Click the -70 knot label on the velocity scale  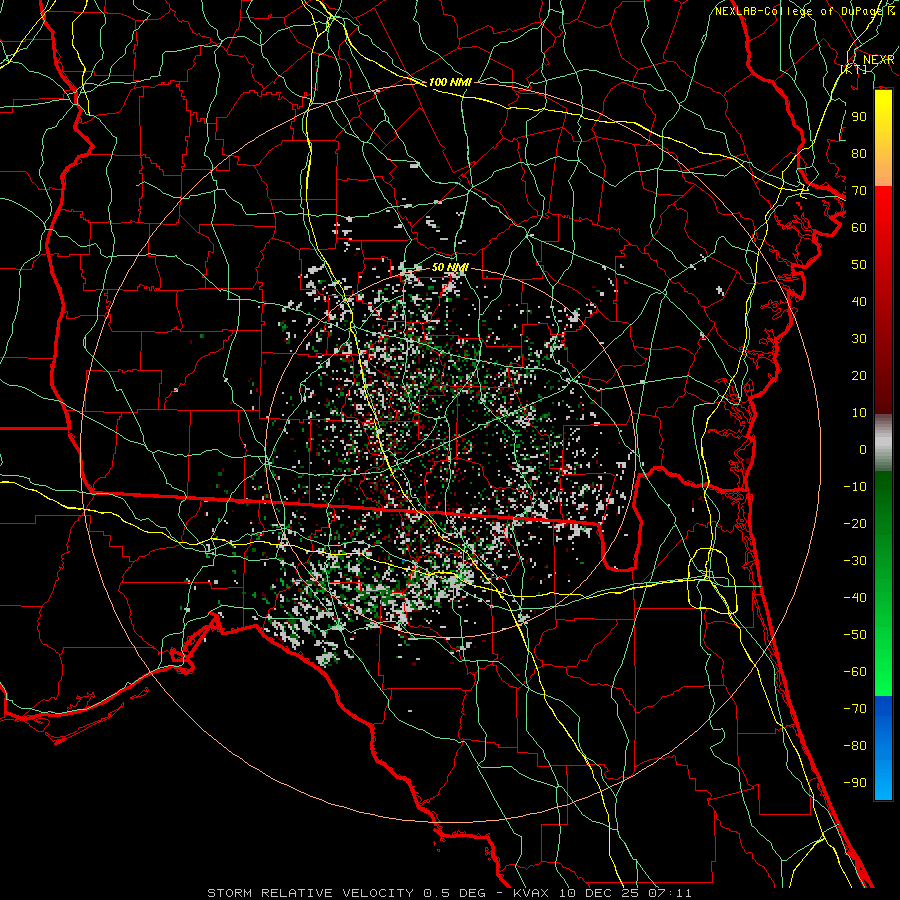coord(855,709)
